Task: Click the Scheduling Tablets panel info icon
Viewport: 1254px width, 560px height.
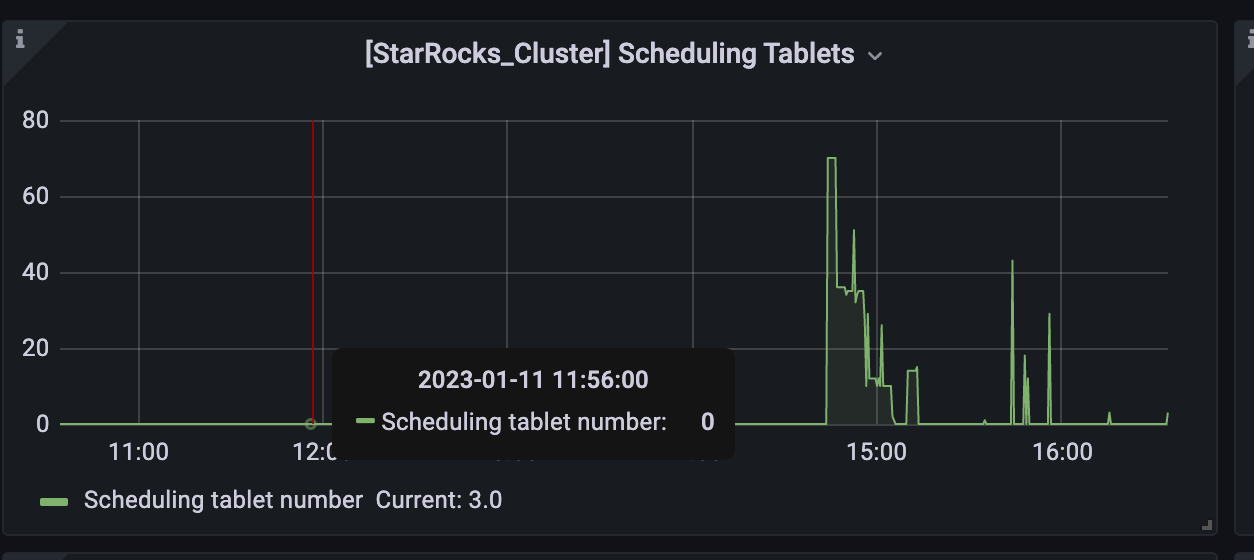Action: pos(20,39)
